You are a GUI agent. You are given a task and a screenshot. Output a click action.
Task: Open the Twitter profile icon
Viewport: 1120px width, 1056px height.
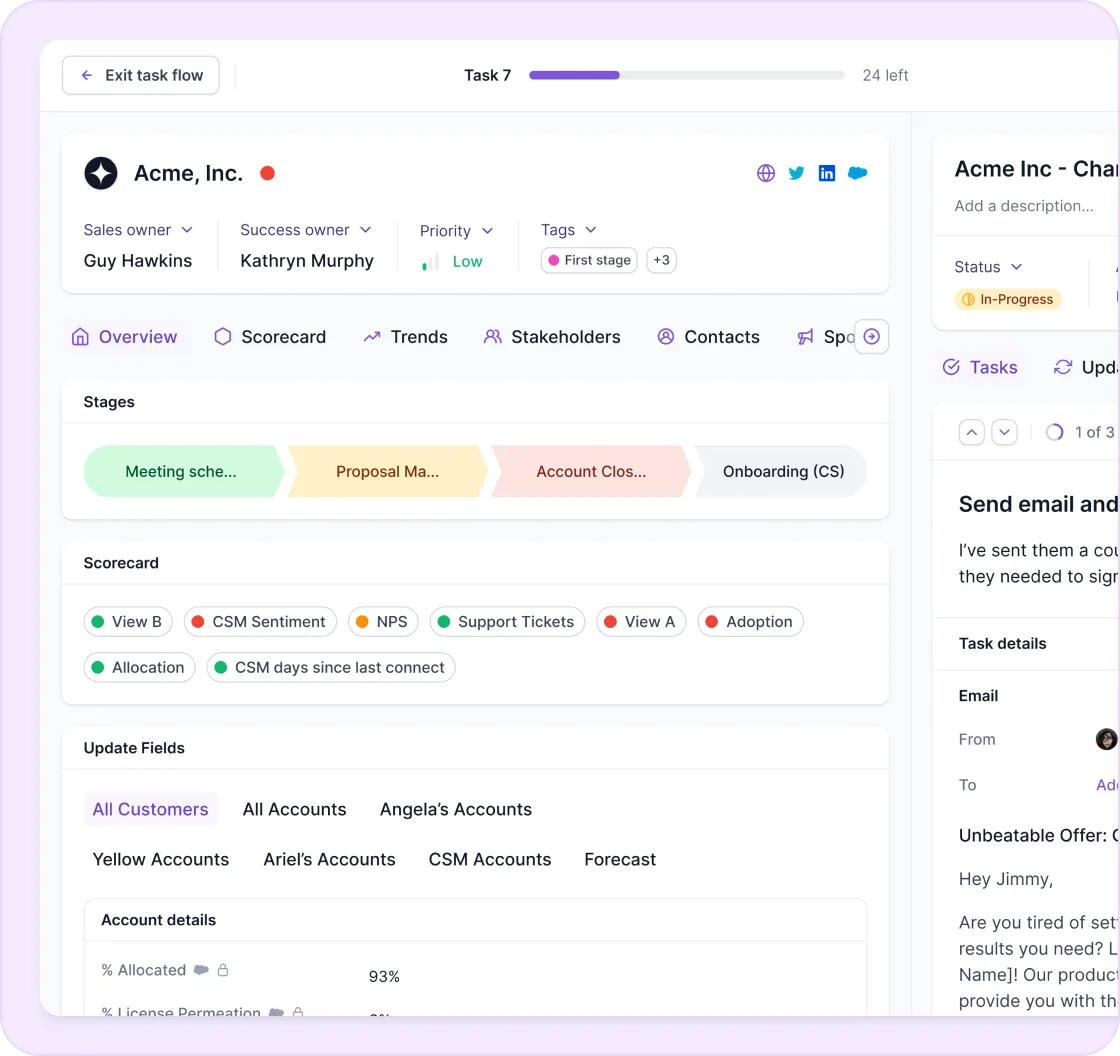[x=796, y=173]
